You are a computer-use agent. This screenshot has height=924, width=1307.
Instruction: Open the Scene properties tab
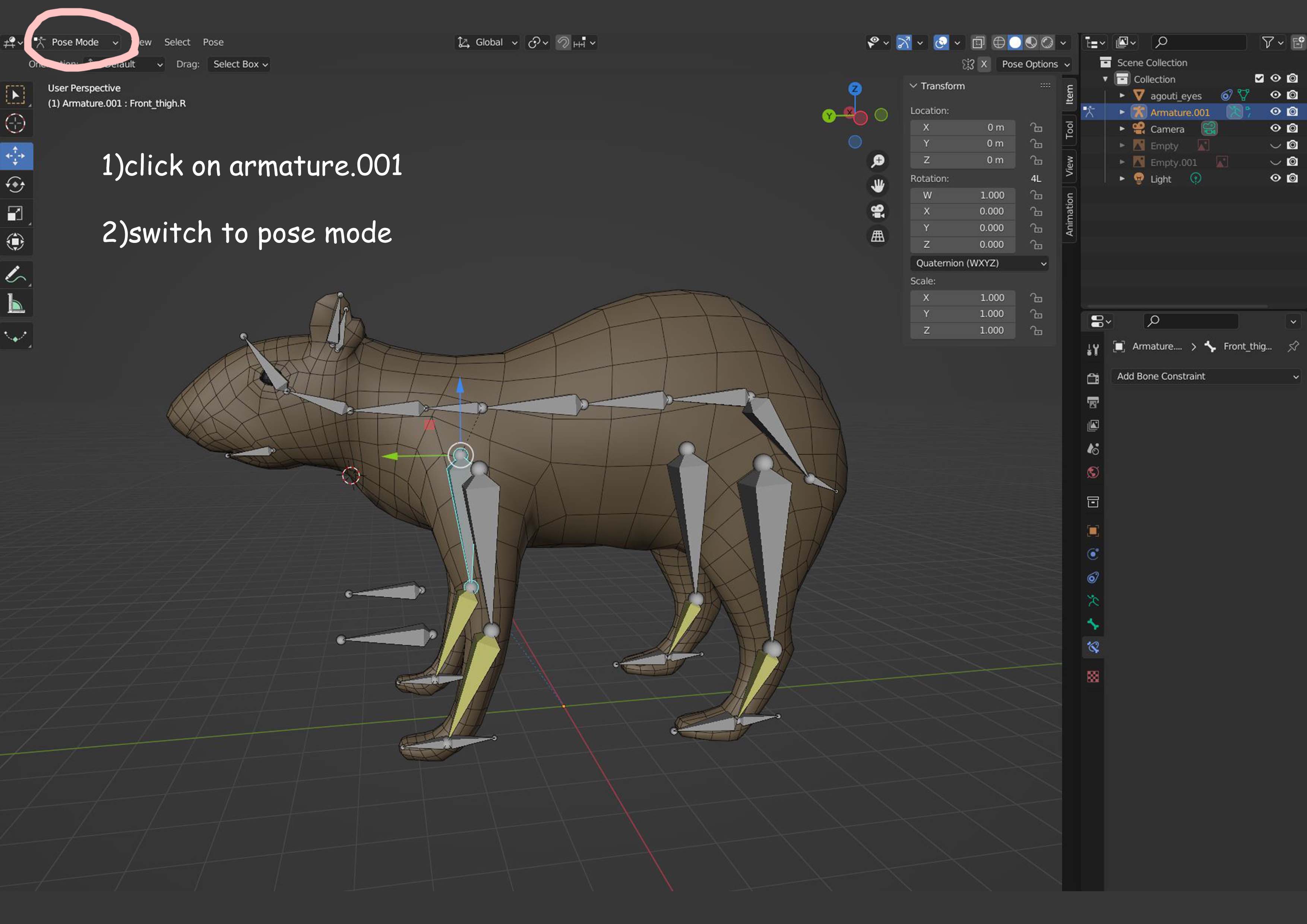click(1092, 449)
